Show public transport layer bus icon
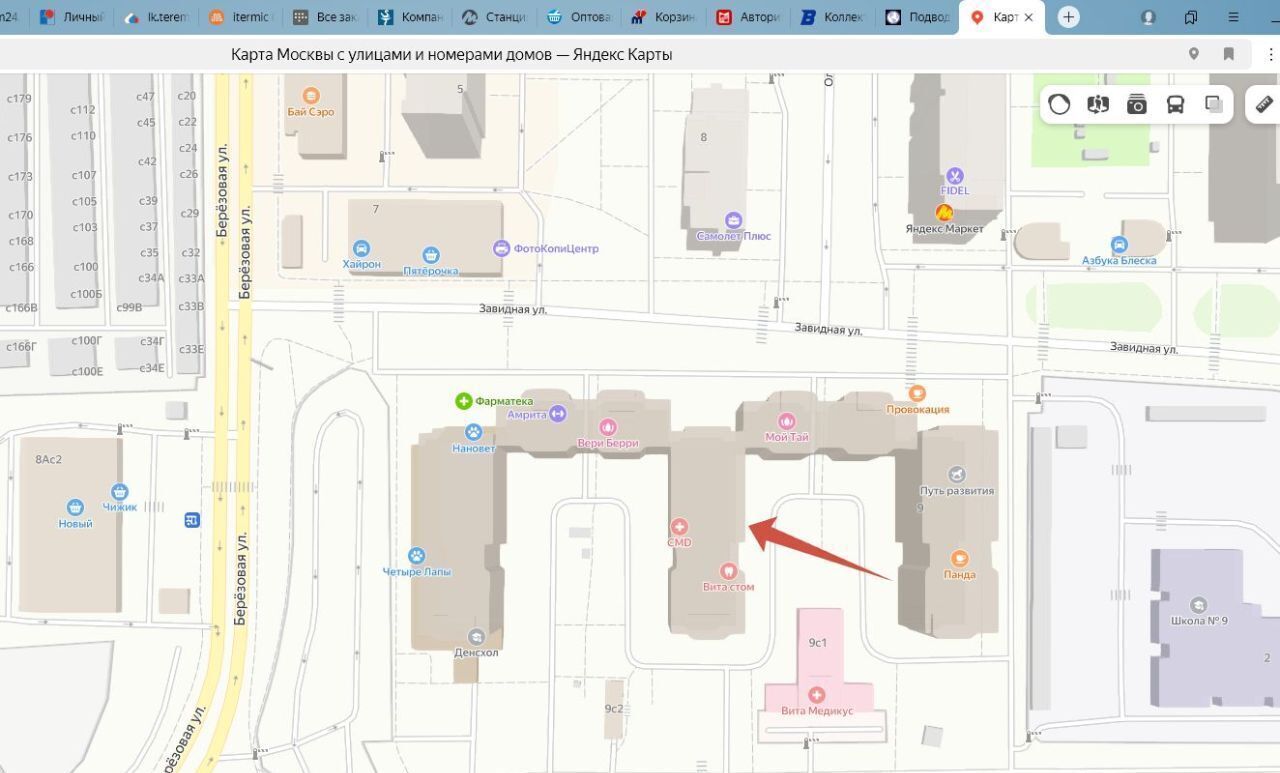The height and width of the screenshot is (773, 1280). click(1176, 104)
